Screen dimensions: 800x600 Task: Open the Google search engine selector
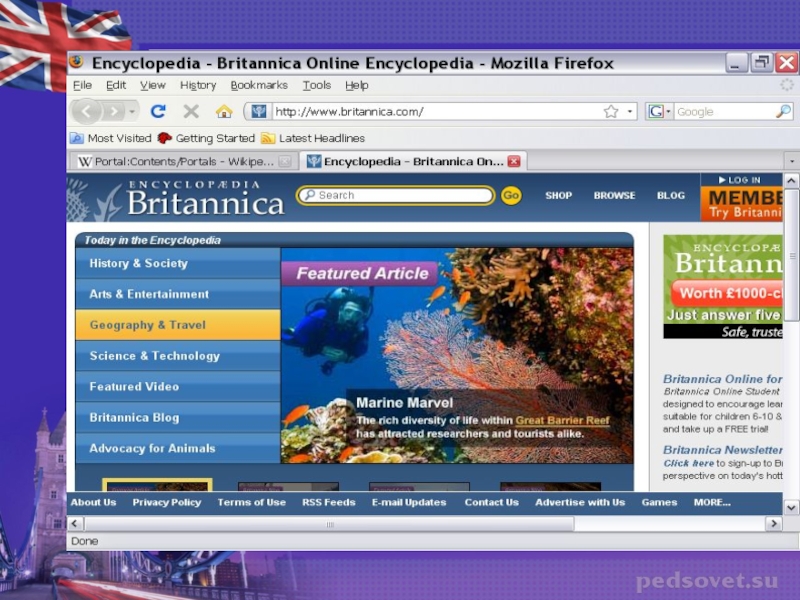point(658,111)
